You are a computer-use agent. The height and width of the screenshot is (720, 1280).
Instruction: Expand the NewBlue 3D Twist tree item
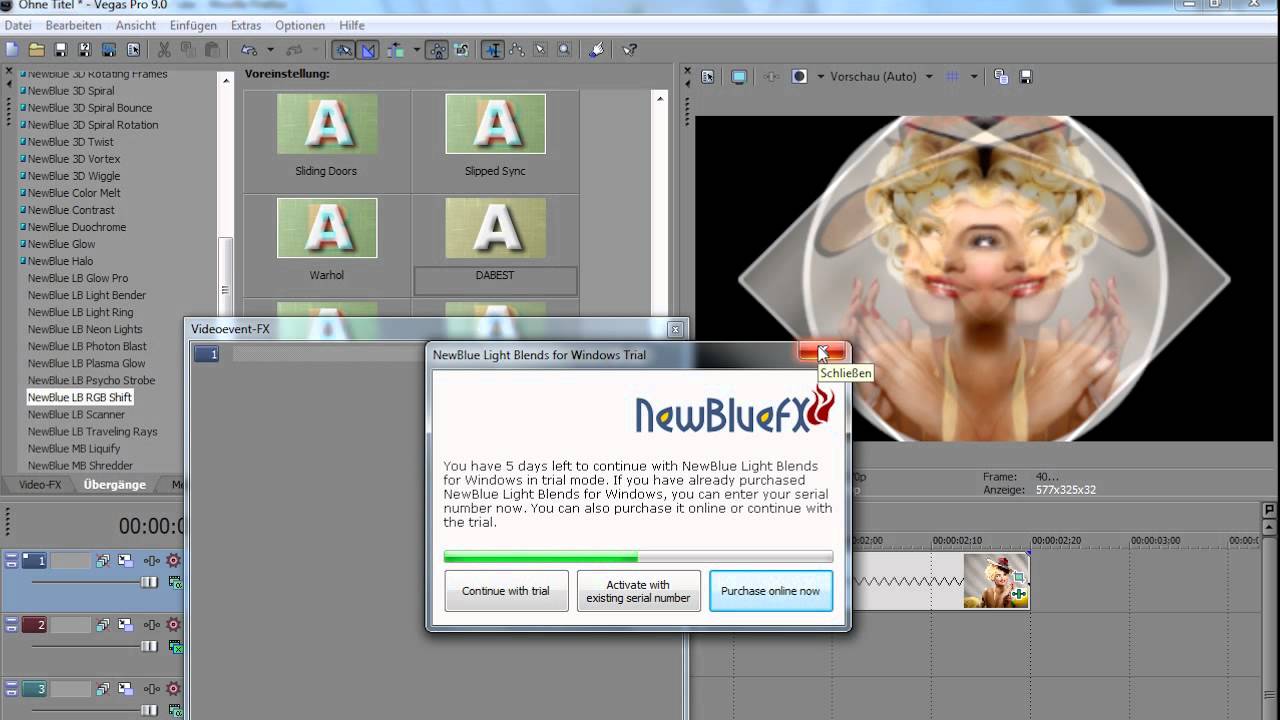[22, 142]
